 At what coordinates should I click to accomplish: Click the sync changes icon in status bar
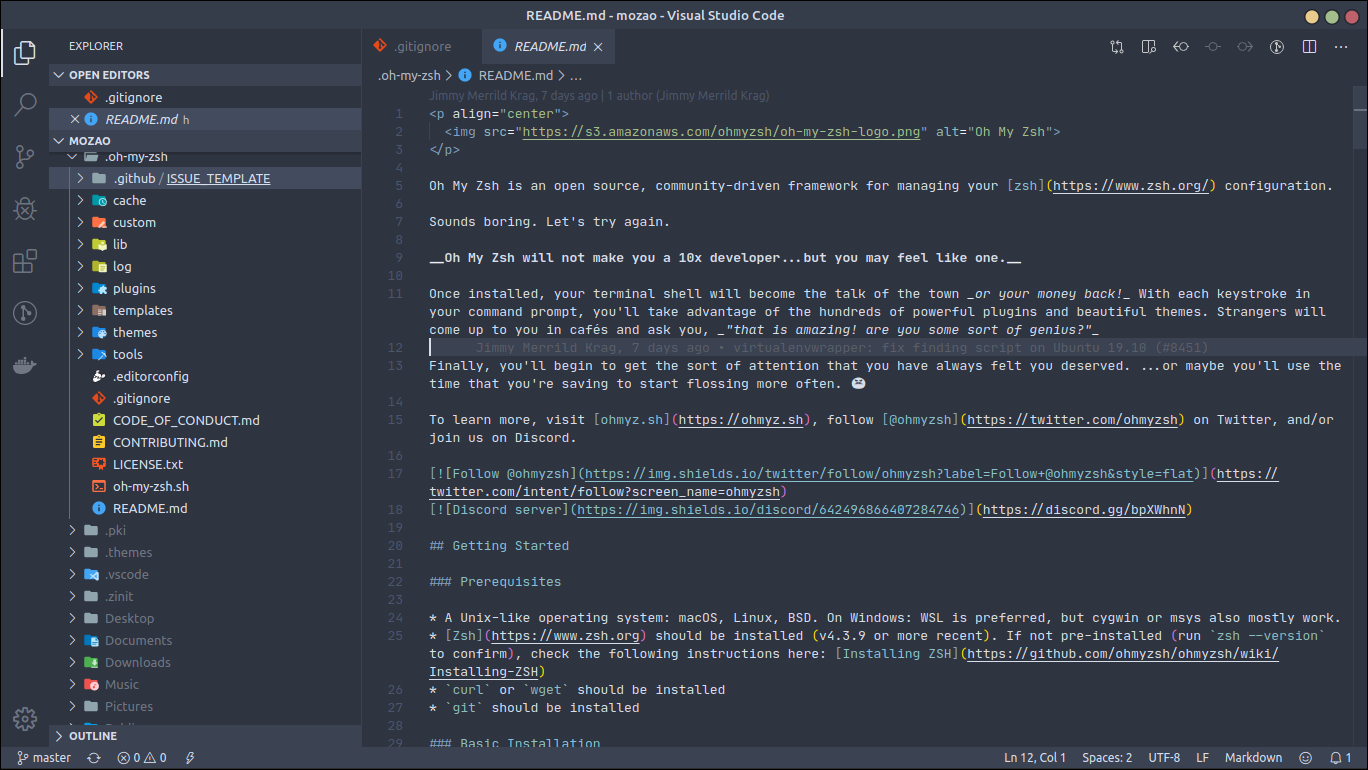tap(94, 758)
